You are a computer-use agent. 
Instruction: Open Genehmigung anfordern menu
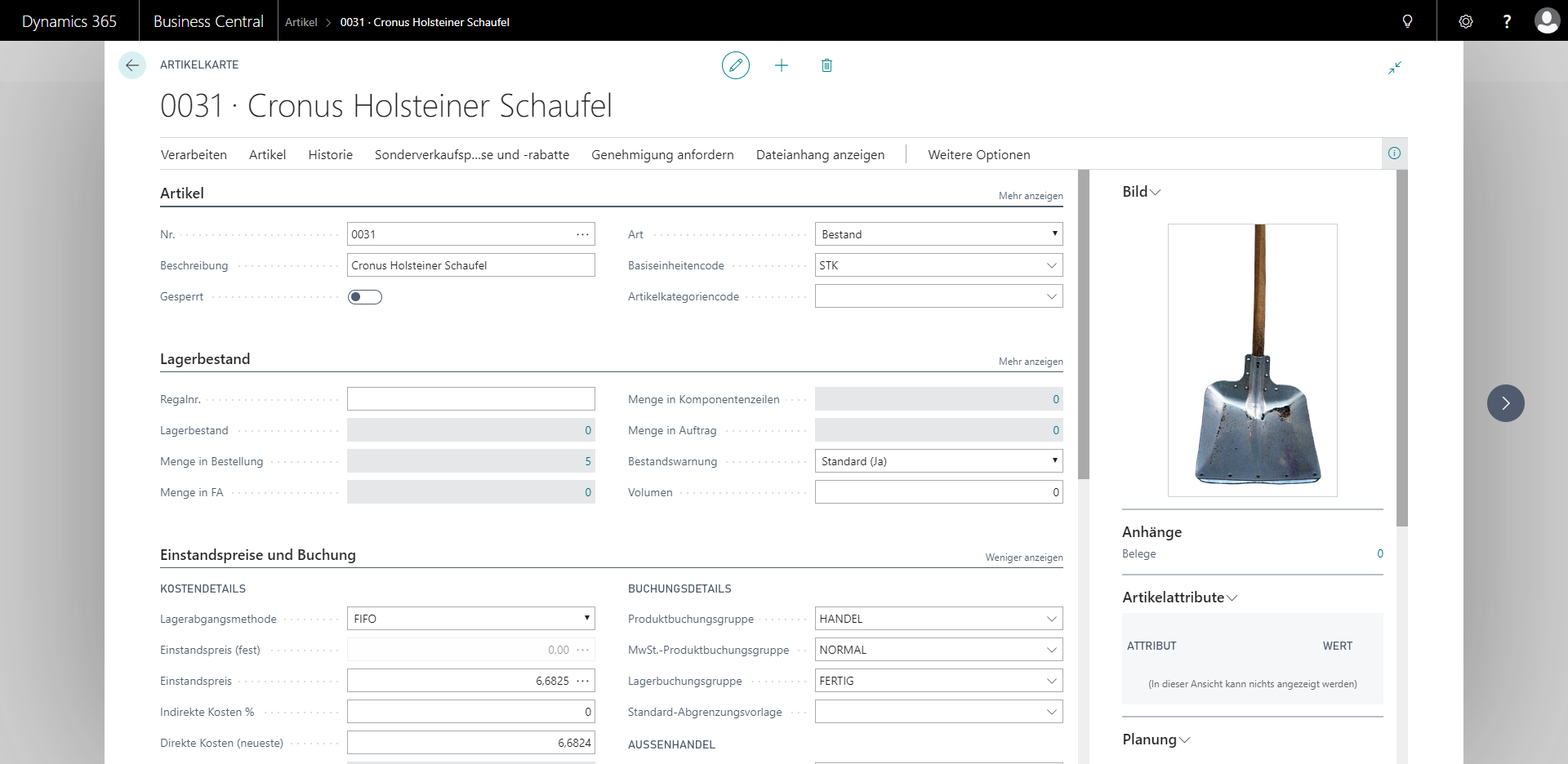pyautogui.click(x=662, y=154)
